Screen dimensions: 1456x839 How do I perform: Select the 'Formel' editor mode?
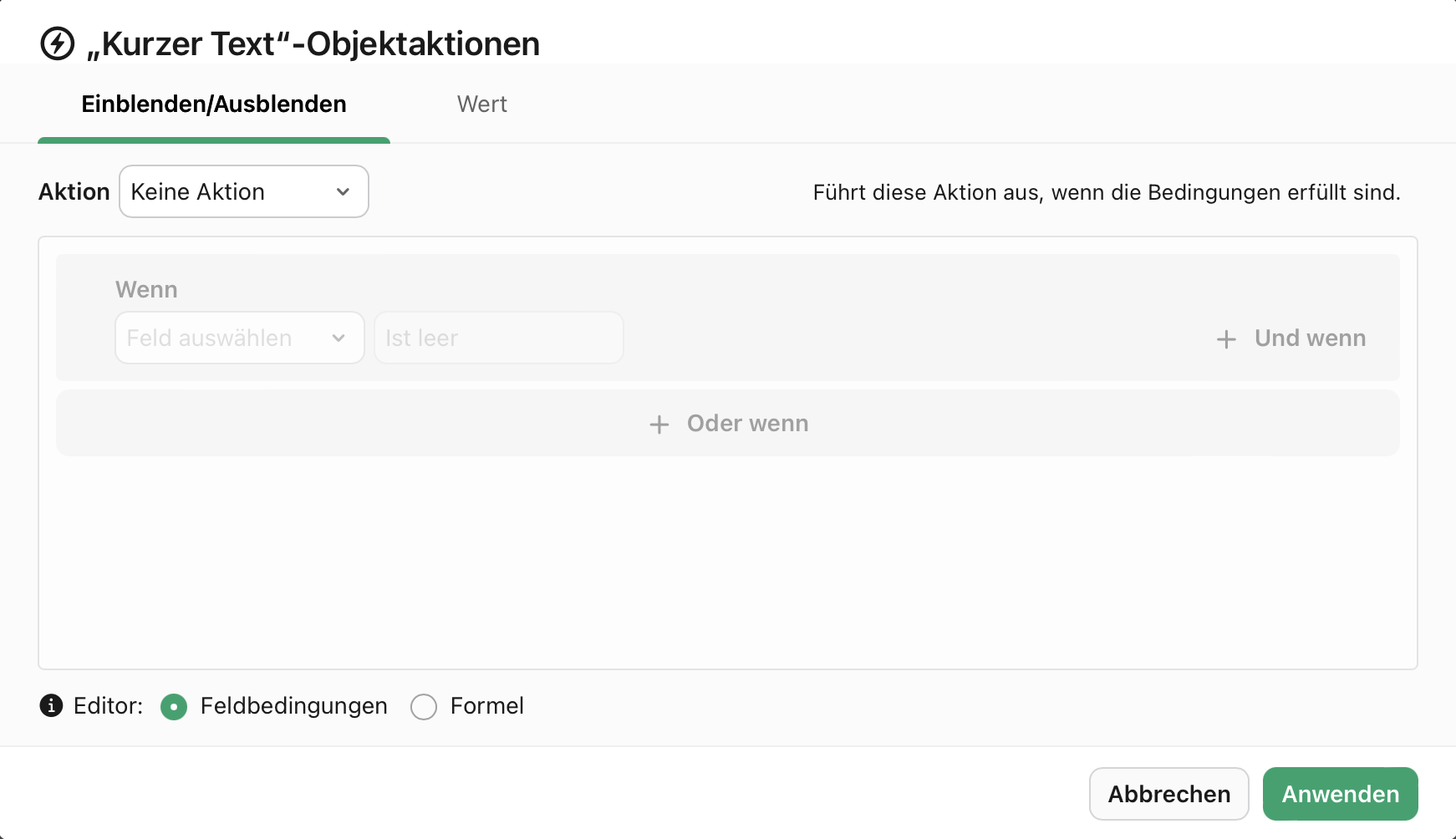[x=424, y=707]
